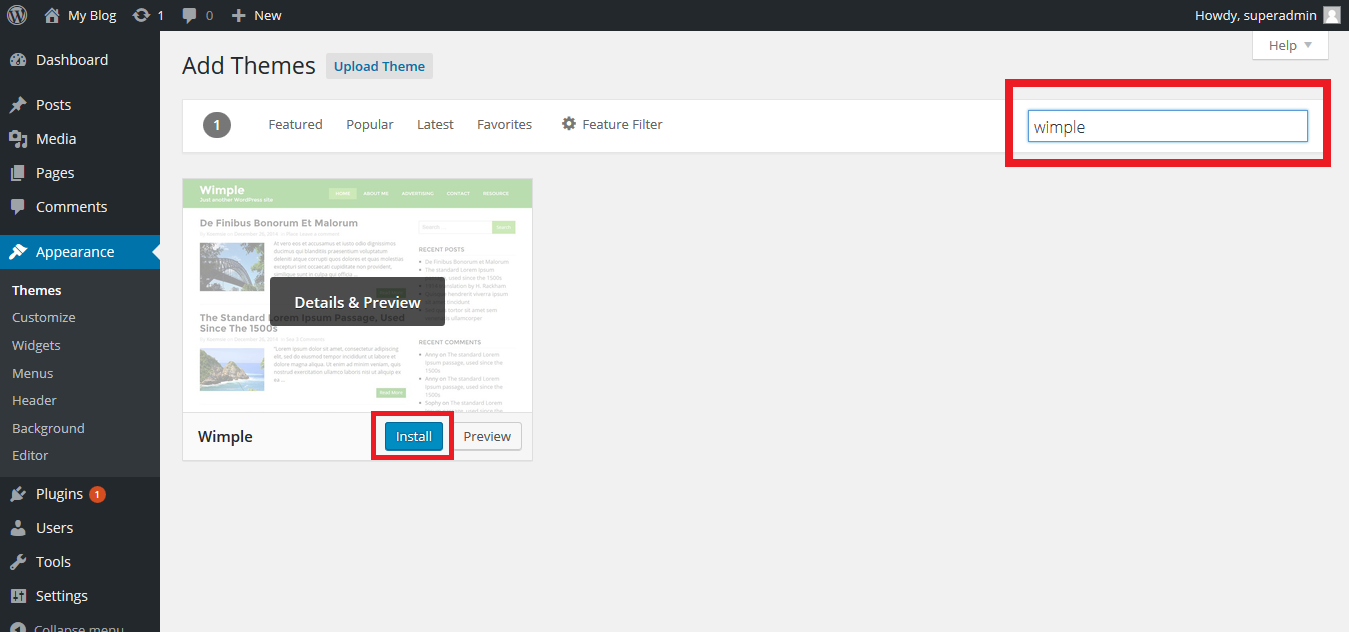Open the Appearance menu label

(75, 252)
